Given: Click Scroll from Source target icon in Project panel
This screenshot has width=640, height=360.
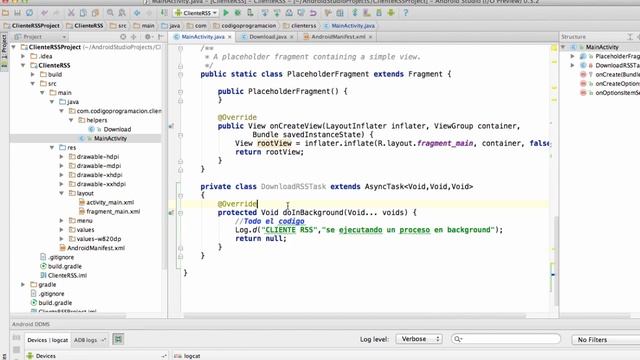Looking at the screenshot, I should (x=123, y=37).
